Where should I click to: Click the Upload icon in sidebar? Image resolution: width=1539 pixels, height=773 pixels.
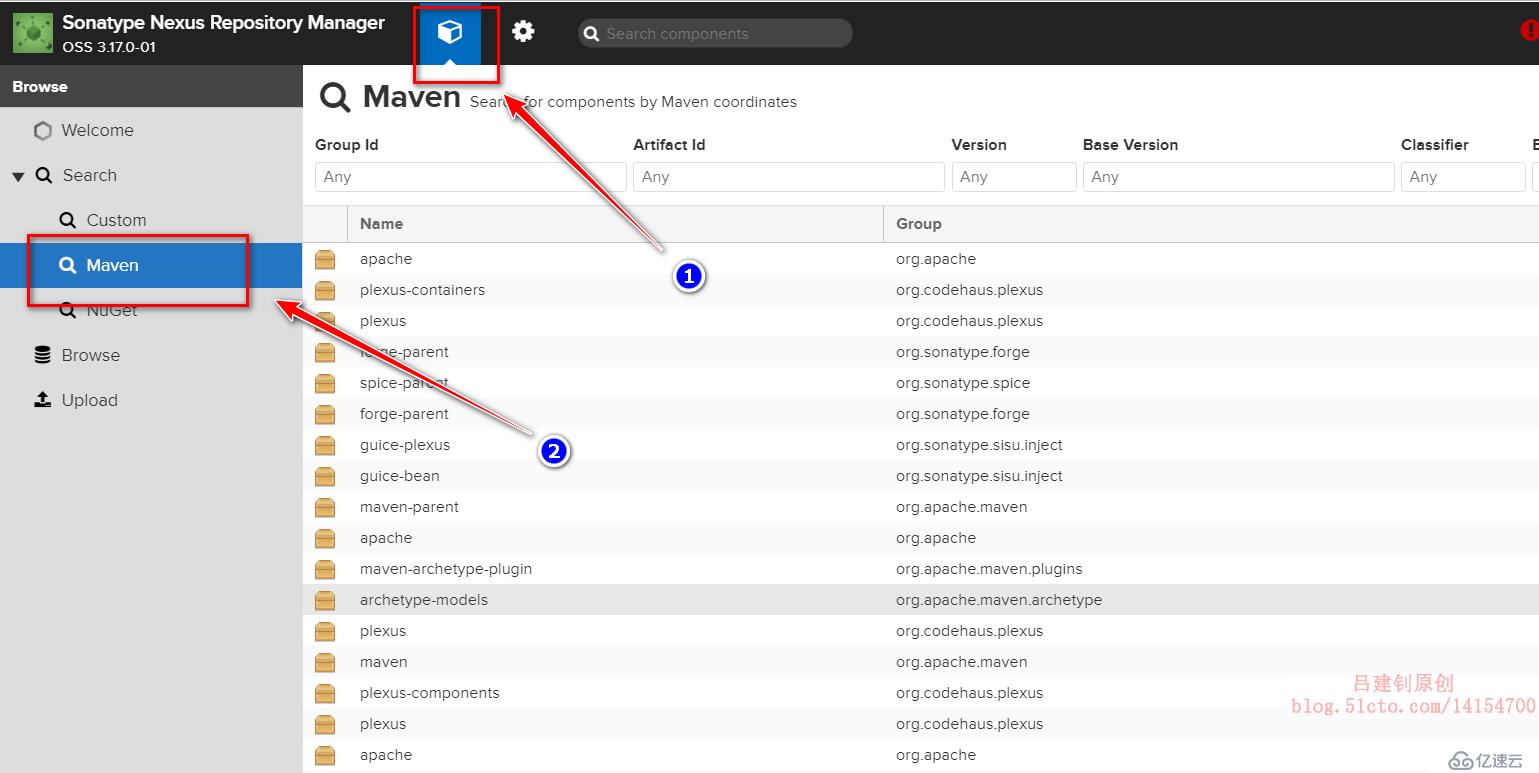click(42, 400)
